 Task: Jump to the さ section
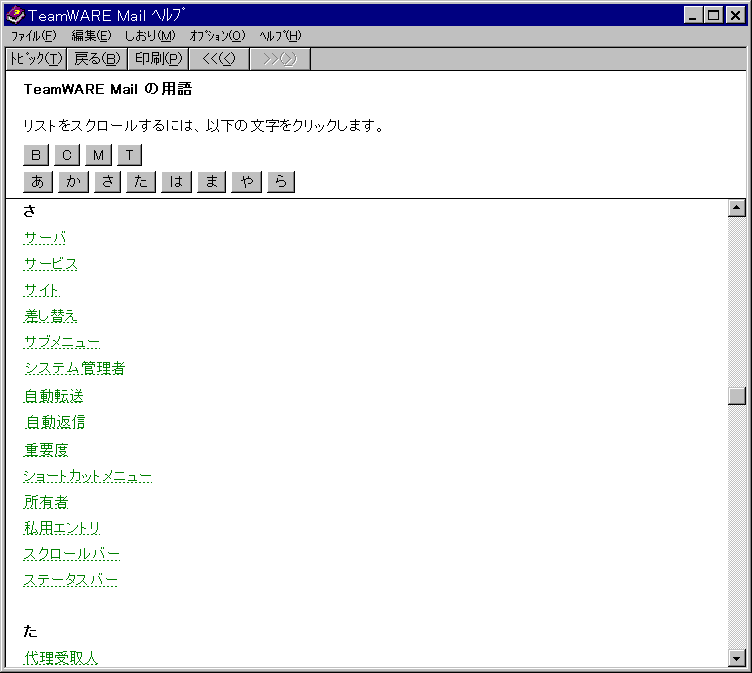click(x=107, y=182)
